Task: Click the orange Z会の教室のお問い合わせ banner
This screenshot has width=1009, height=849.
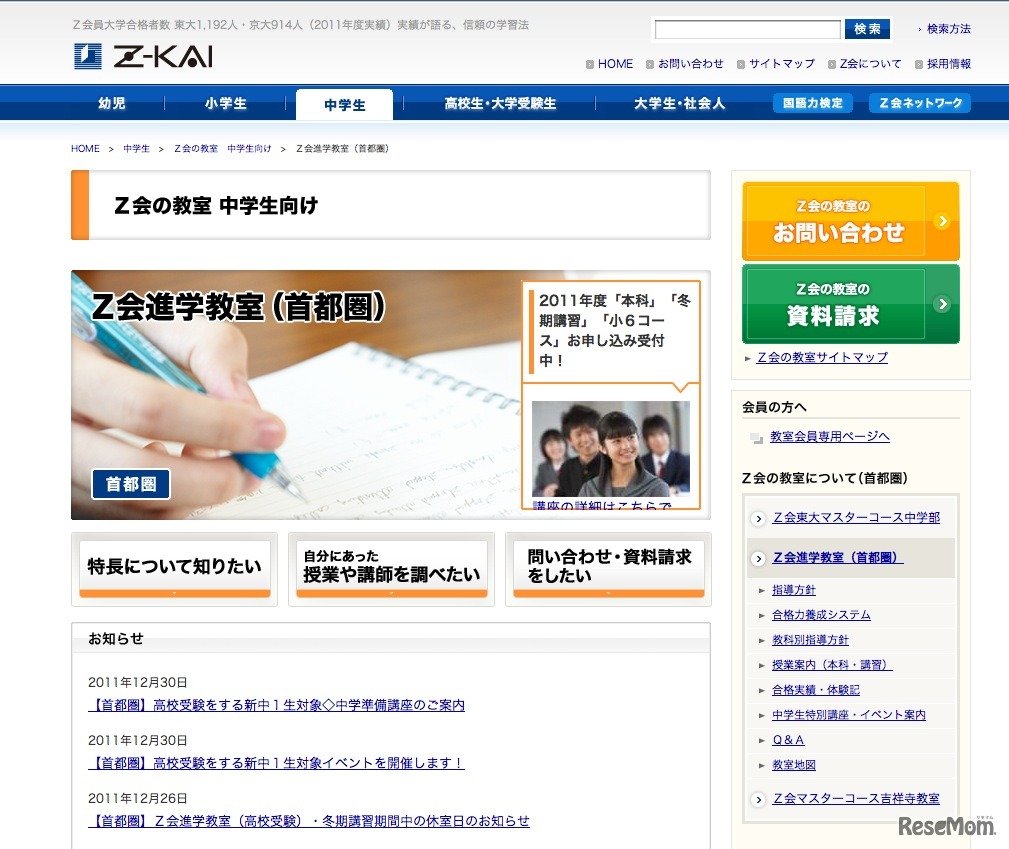Action: click(851, 221)
